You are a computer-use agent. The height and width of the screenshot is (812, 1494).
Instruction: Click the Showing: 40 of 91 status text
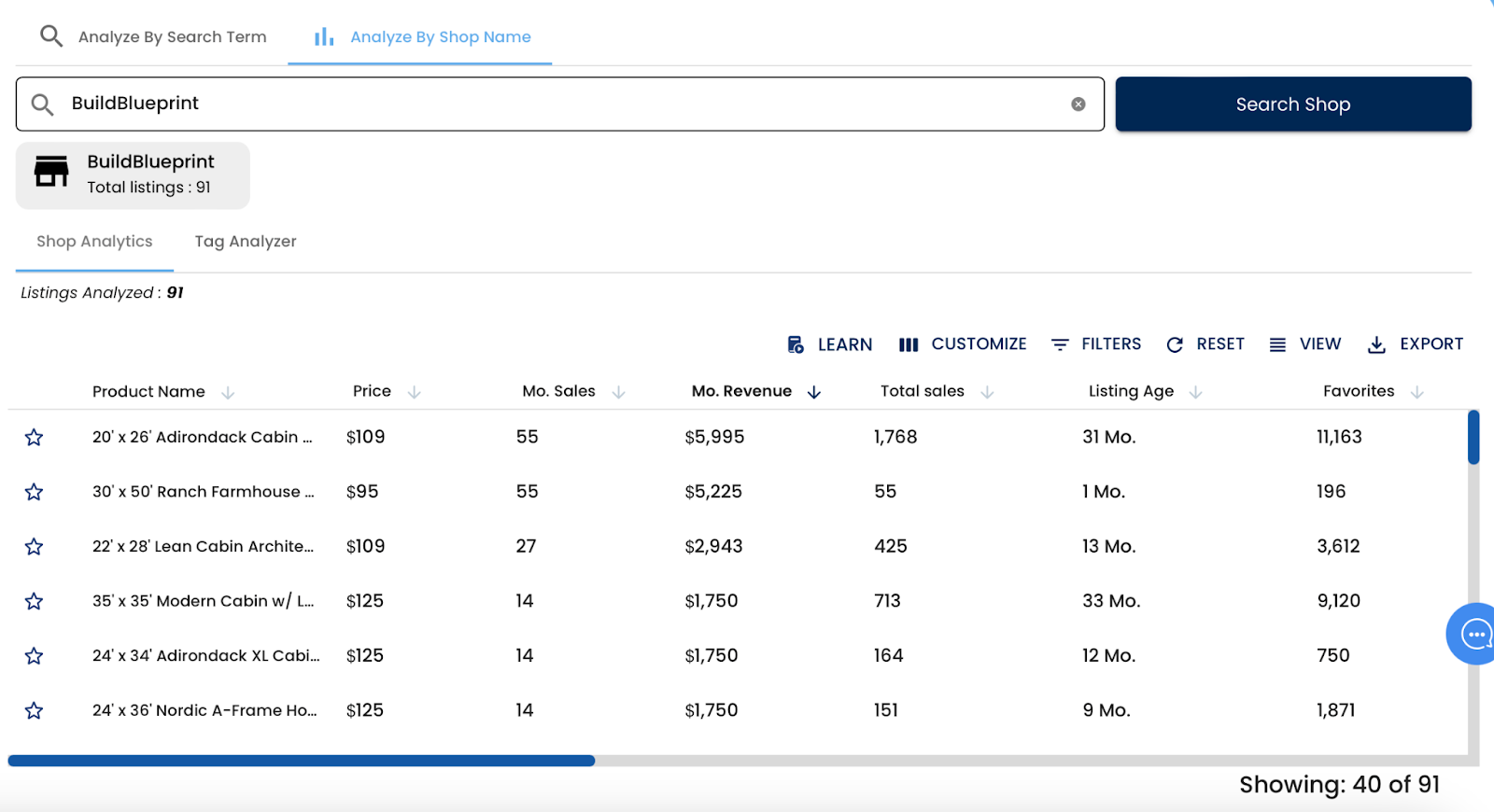[x=1339, y=785]
